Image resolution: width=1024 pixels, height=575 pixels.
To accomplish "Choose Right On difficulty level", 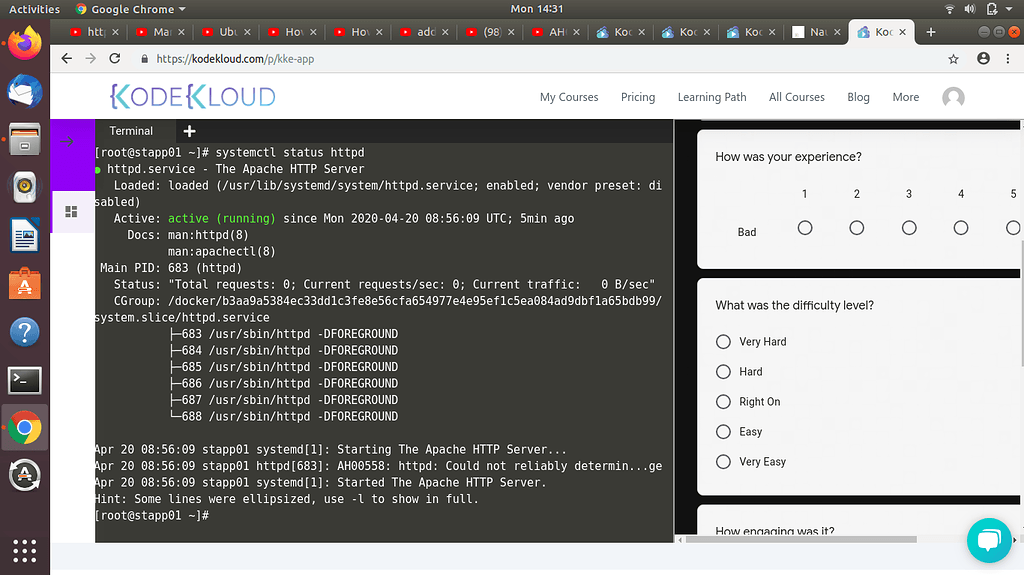I will [x=723, y=402].
